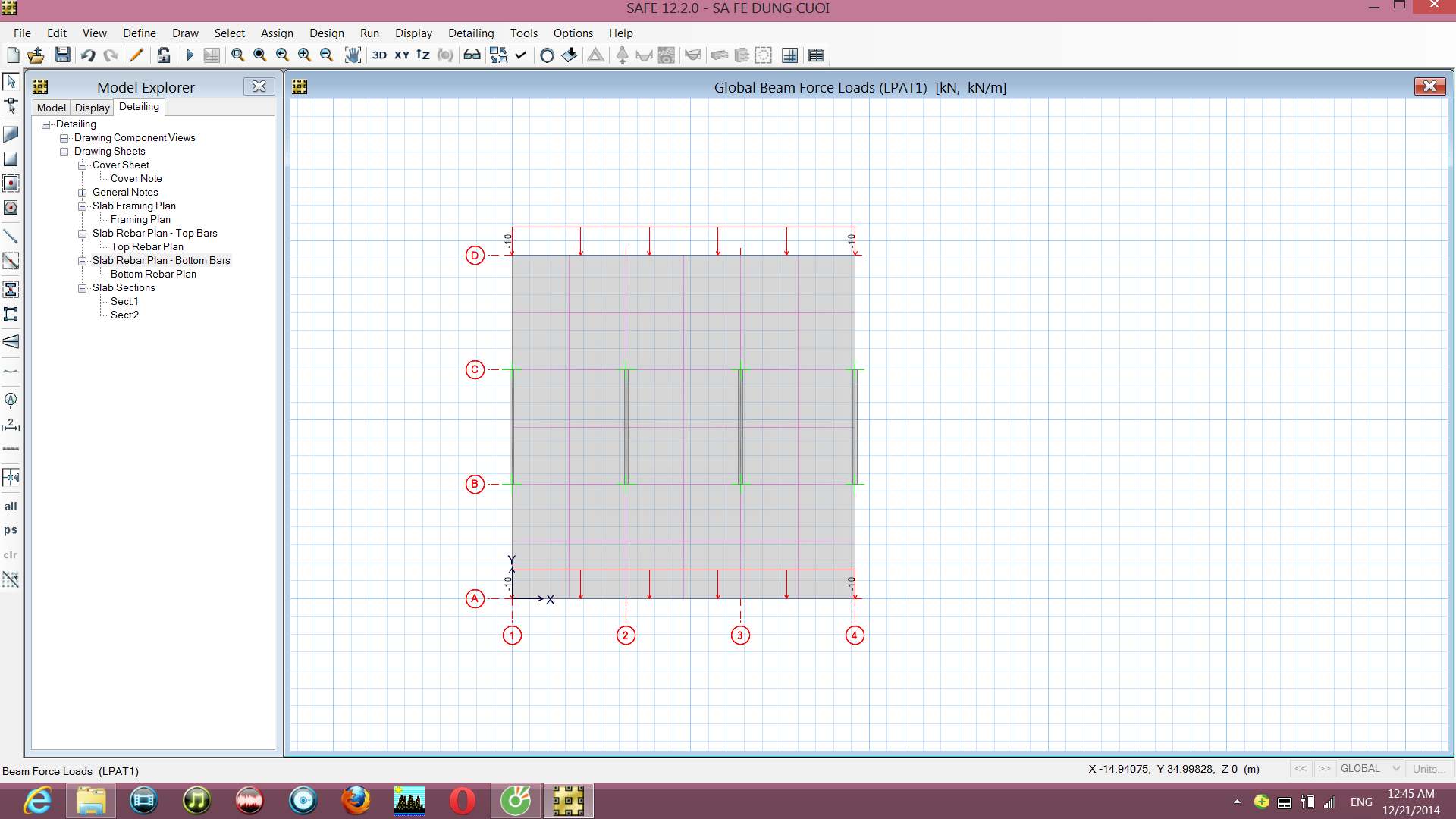Save the model with the disk icon
Viewport: 1456px width, 819px height.
(x=62, y=55)
